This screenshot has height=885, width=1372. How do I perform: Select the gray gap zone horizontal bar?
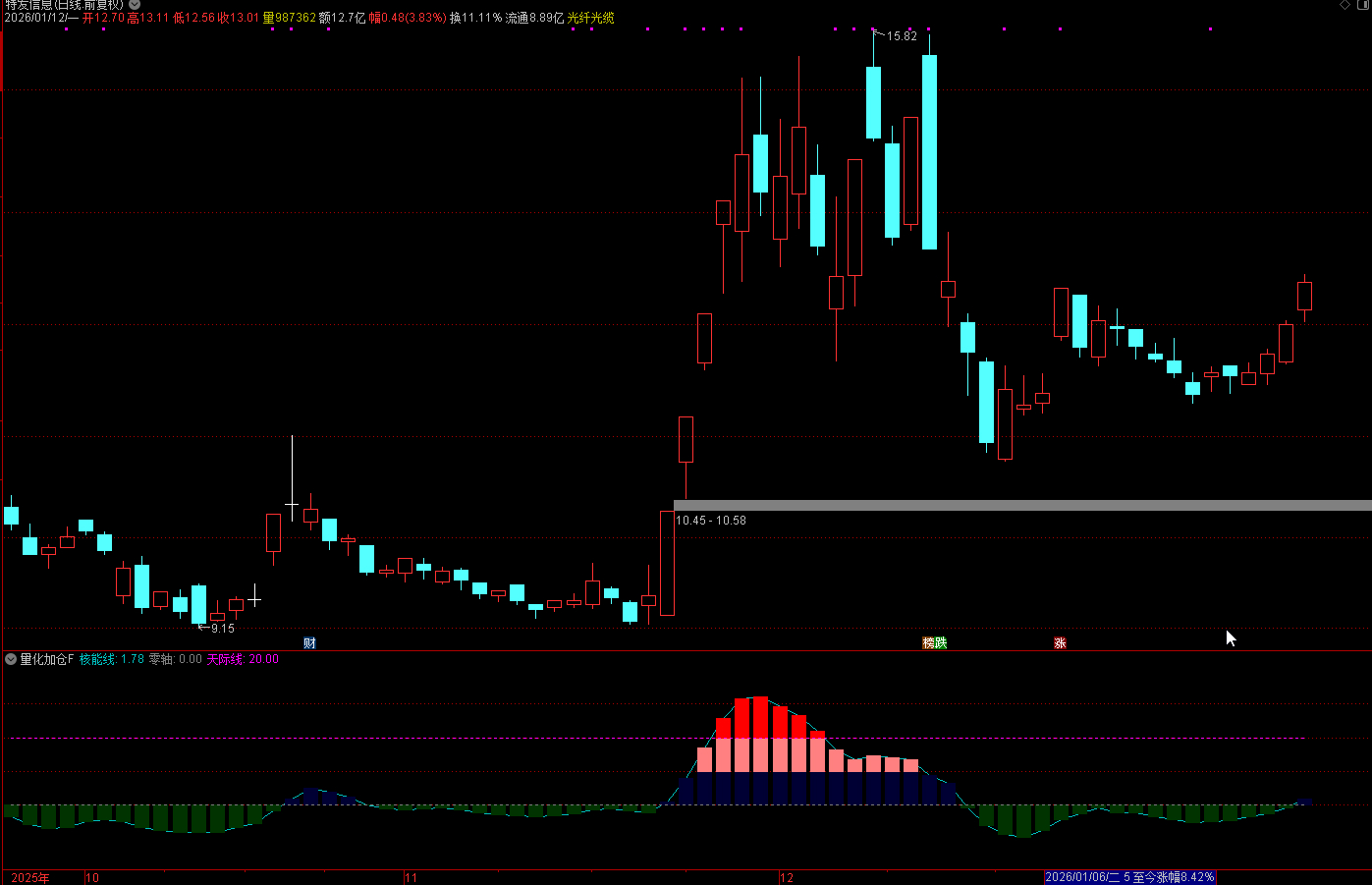[x=1021, y=505]
